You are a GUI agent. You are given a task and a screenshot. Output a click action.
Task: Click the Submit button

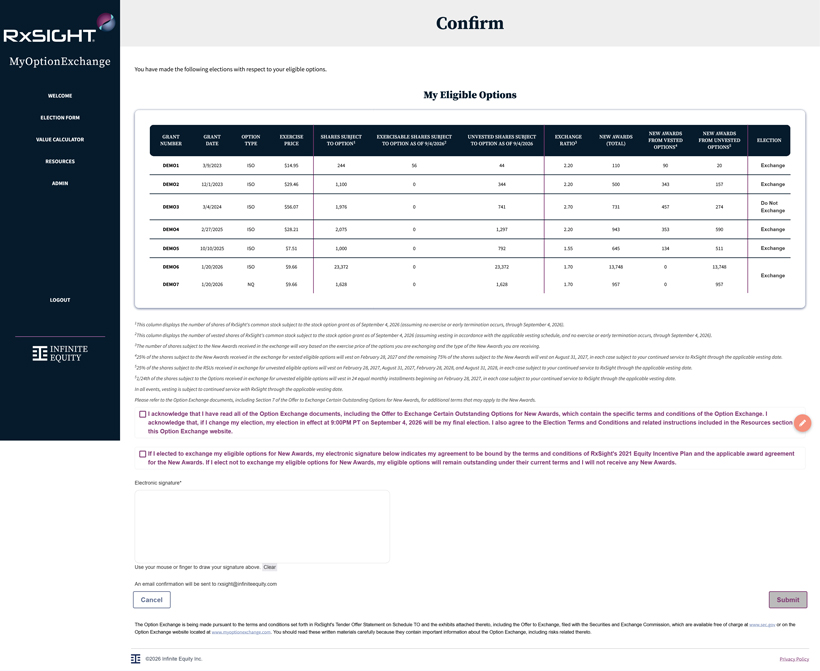tap(788, 600)
